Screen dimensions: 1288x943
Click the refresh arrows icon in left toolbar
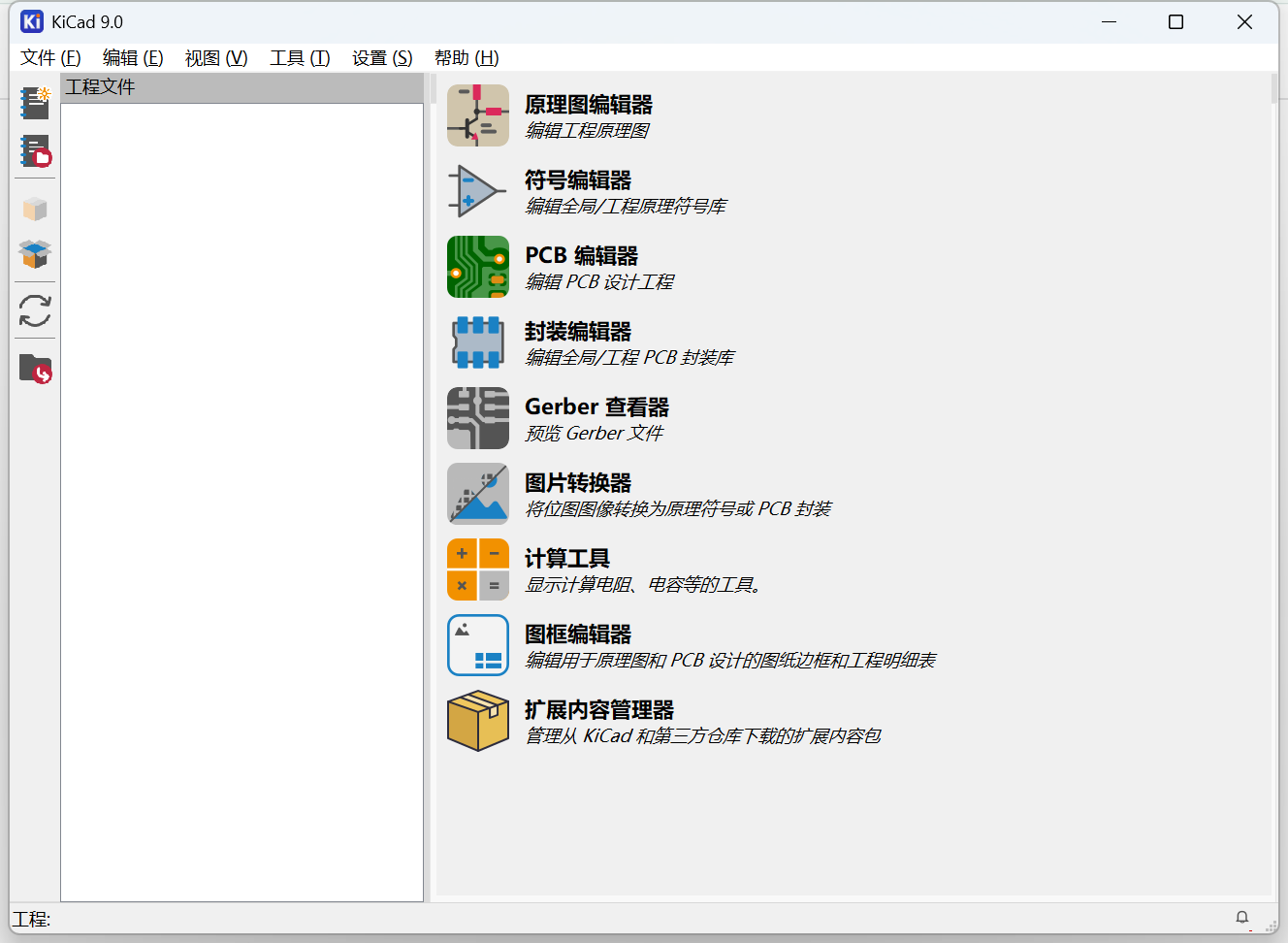35,311
